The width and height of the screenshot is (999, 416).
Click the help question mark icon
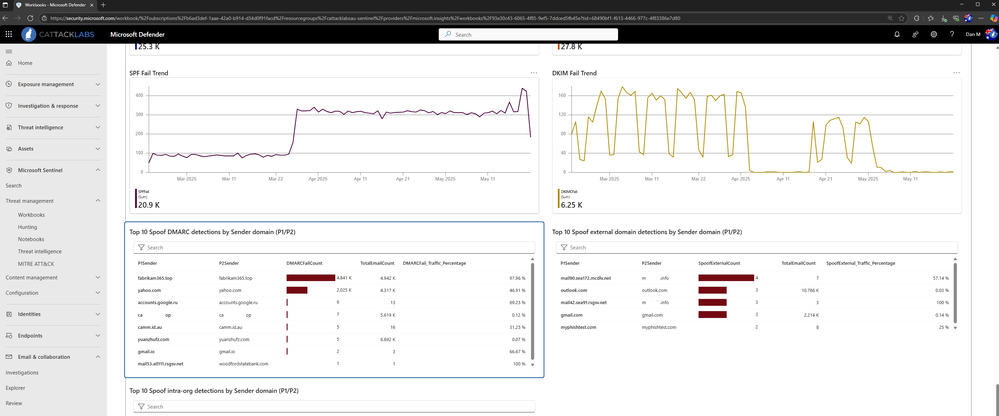[952, 34]
